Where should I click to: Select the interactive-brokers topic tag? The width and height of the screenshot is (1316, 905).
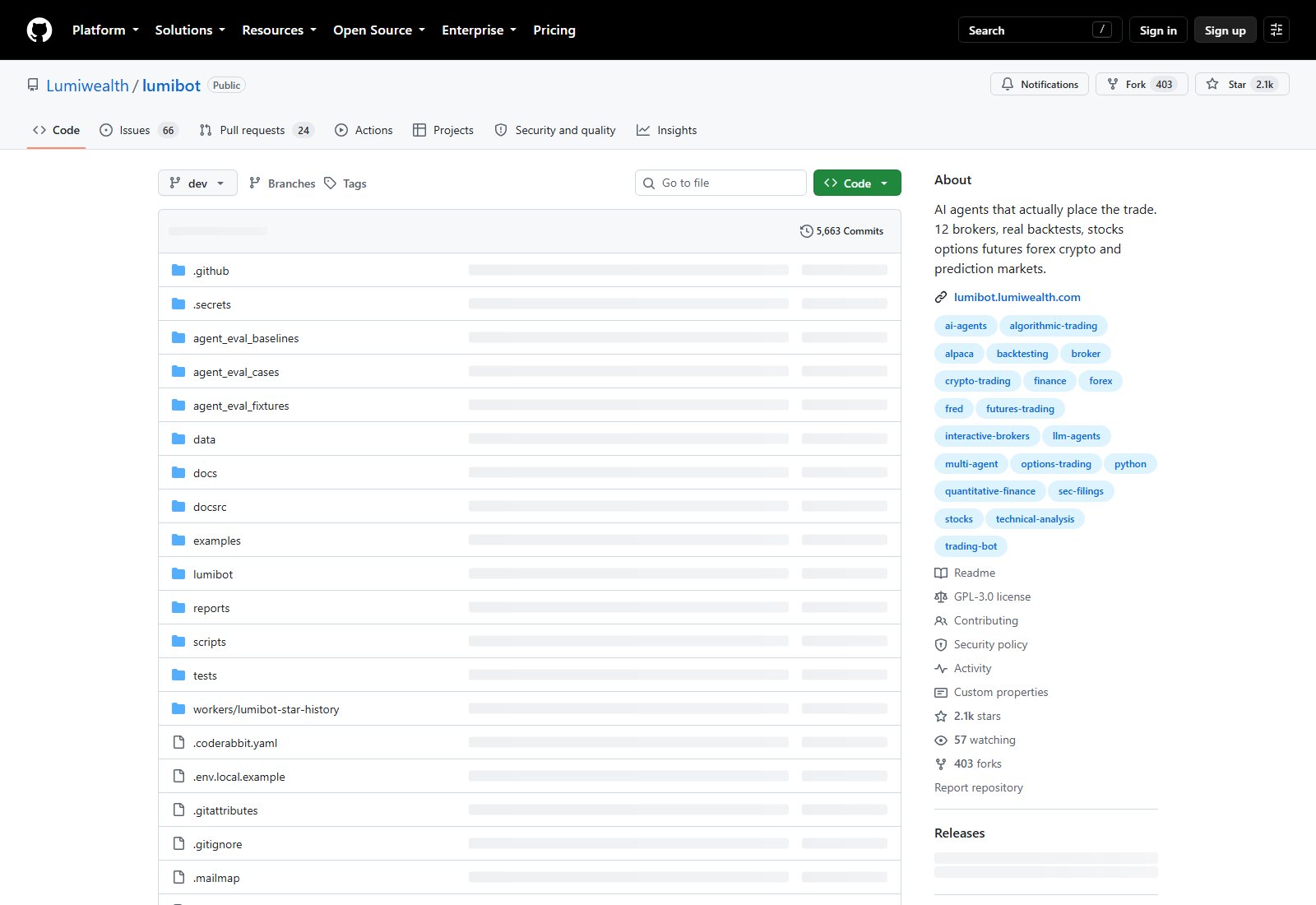point(987,436)
